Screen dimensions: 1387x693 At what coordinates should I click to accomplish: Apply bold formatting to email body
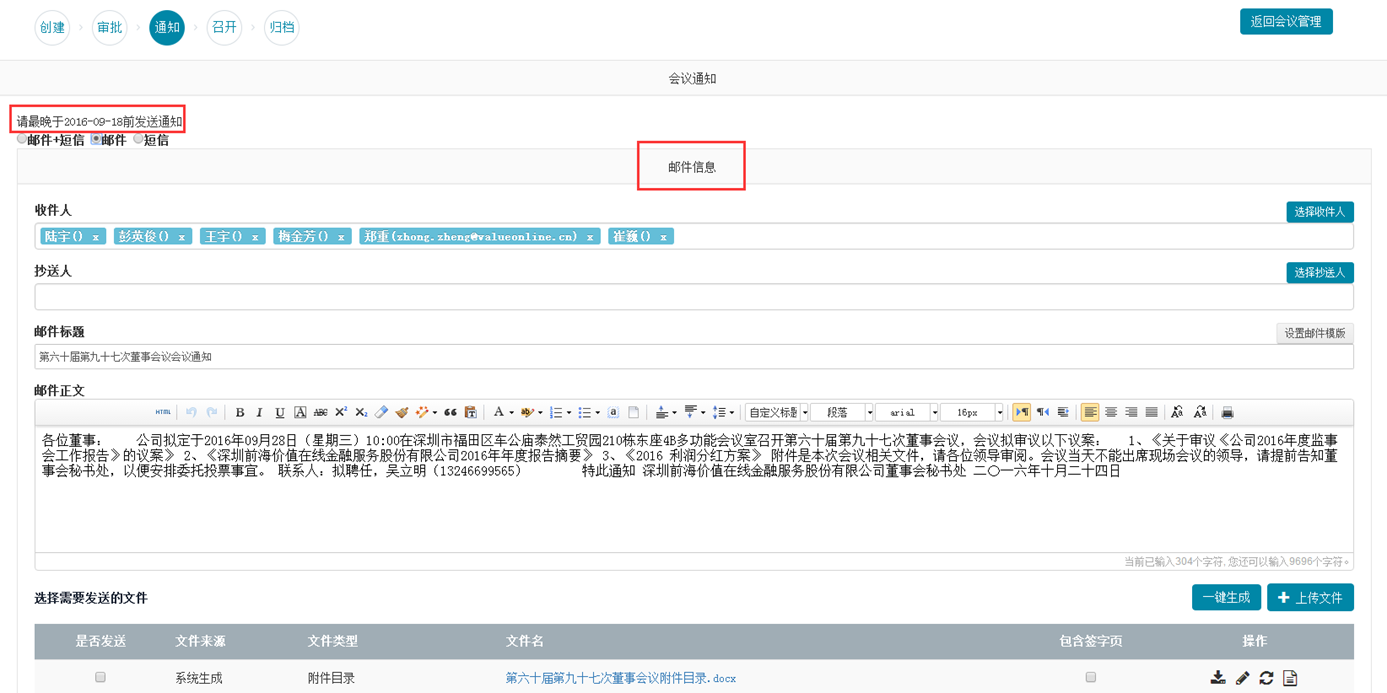(239, 412)
